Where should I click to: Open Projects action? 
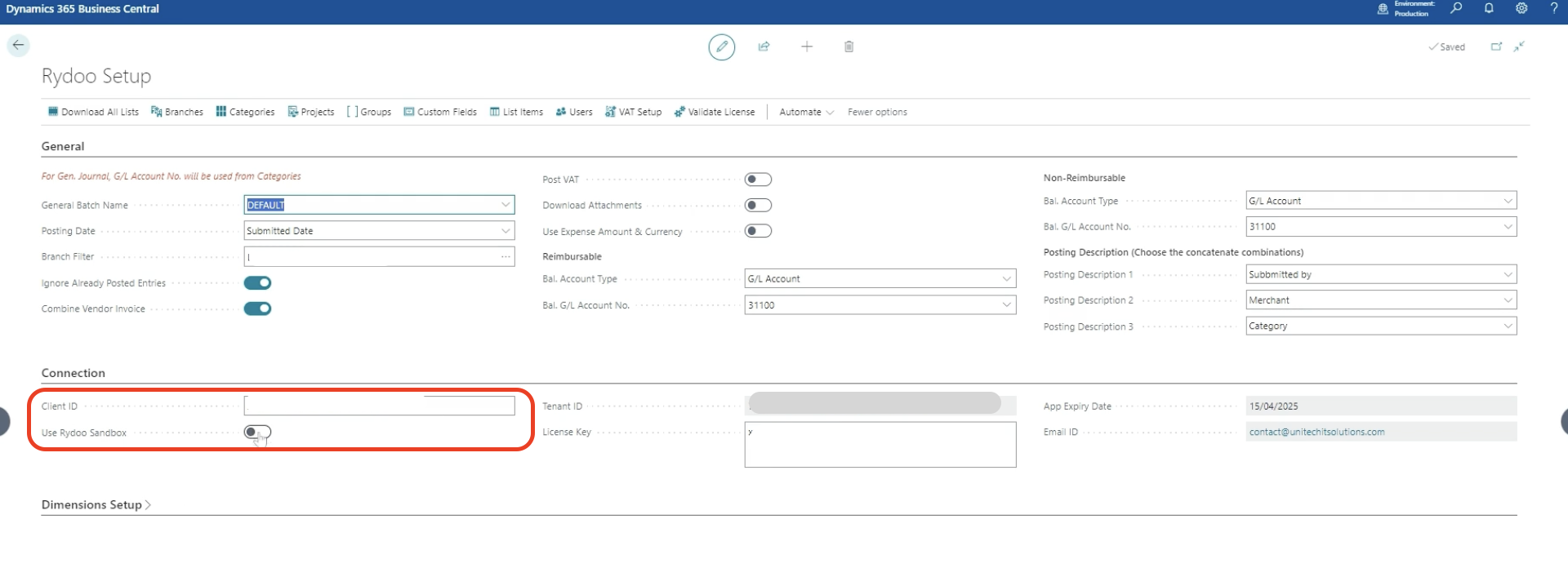point(311,112)
